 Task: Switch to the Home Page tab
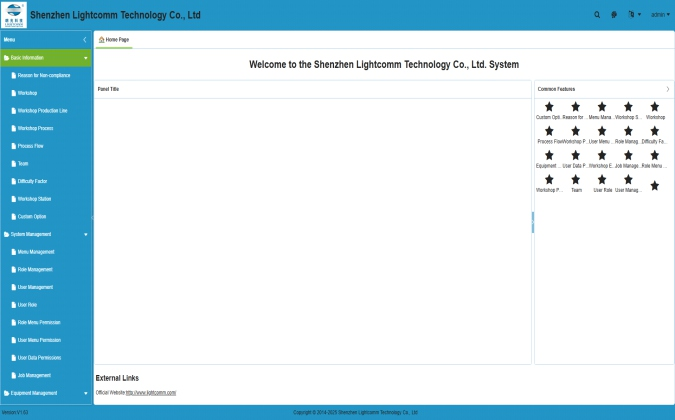(114, 40)
